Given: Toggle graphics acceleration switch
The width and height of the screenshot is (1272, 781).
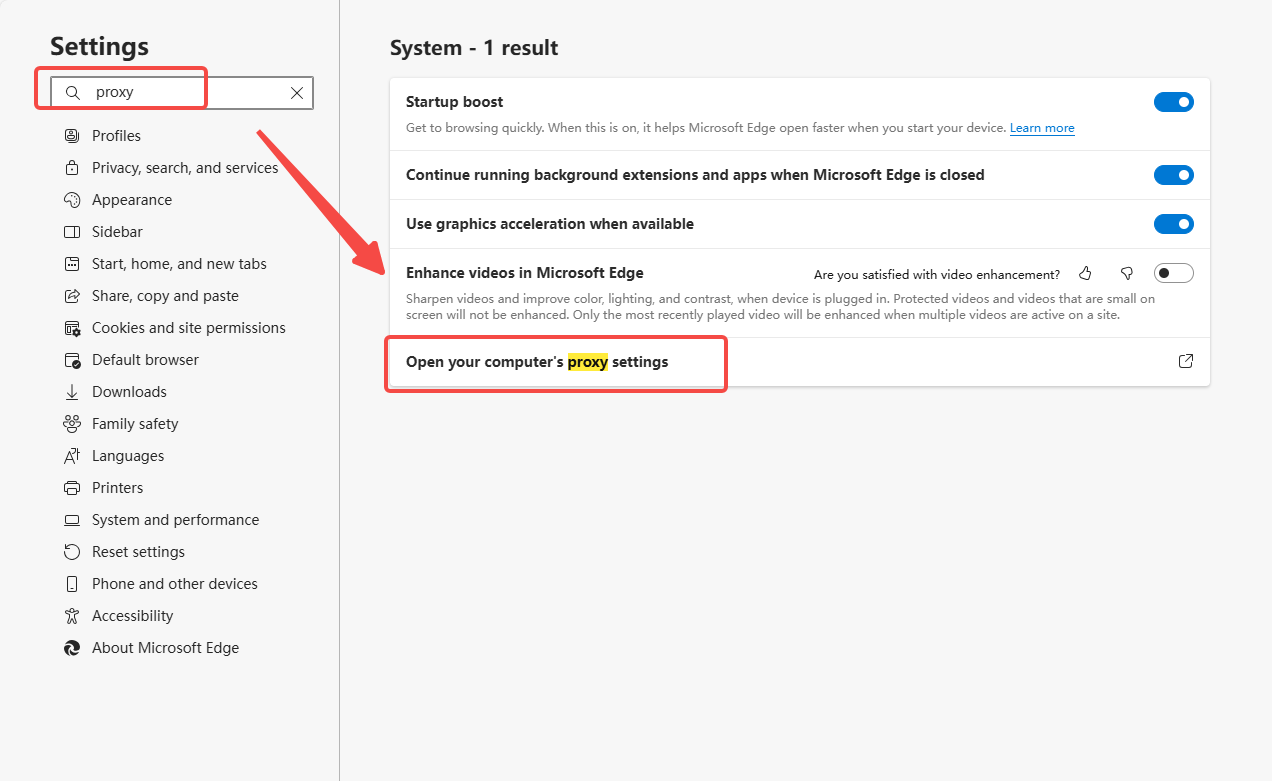Looking at the screenshot, I should tap(1174, 224).
